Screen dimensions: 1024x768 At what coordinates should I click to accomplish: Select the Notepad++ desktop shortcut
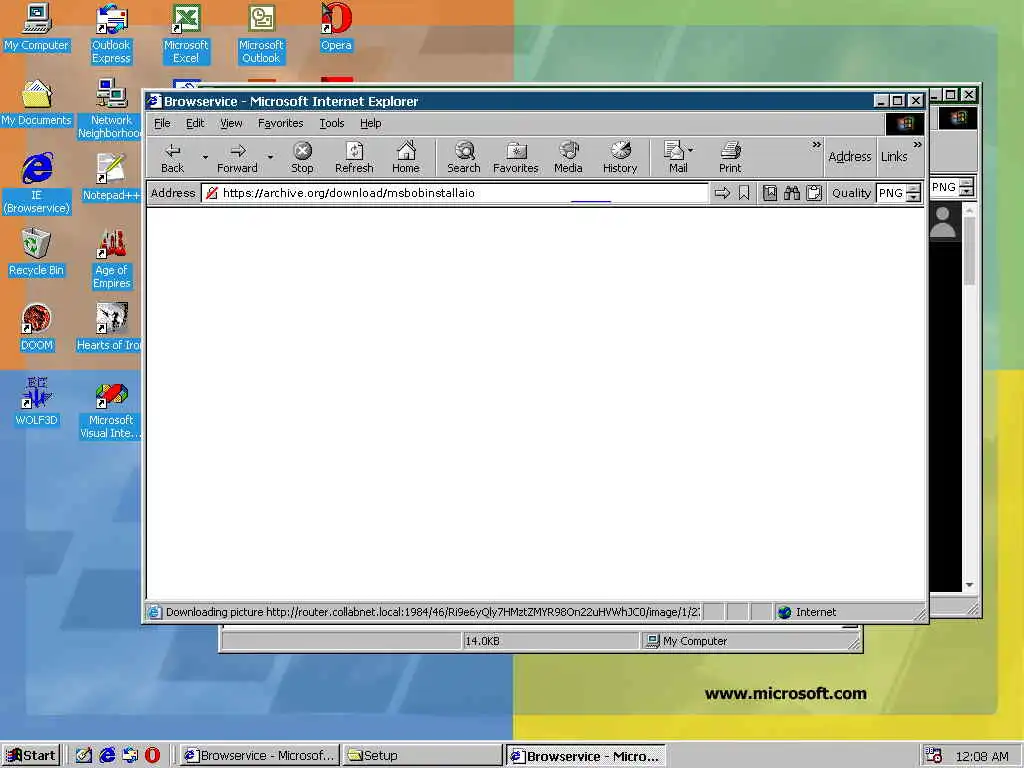111,178
